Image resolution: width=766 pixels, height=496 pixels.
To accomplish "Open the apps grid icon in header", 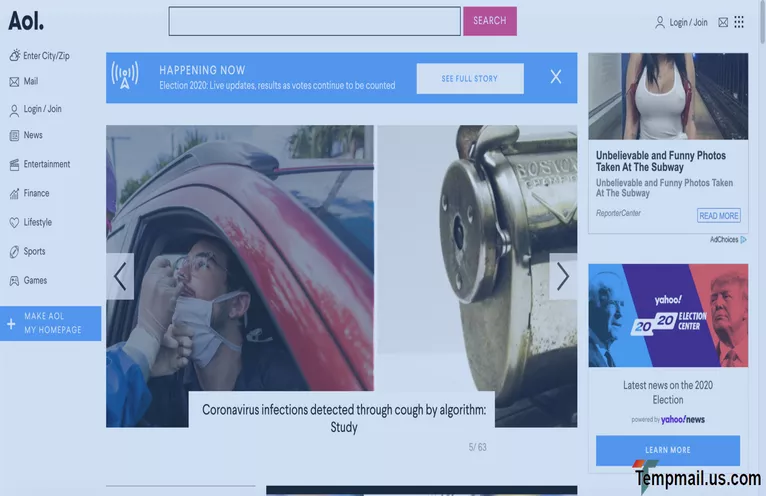I will click(739, 22).
